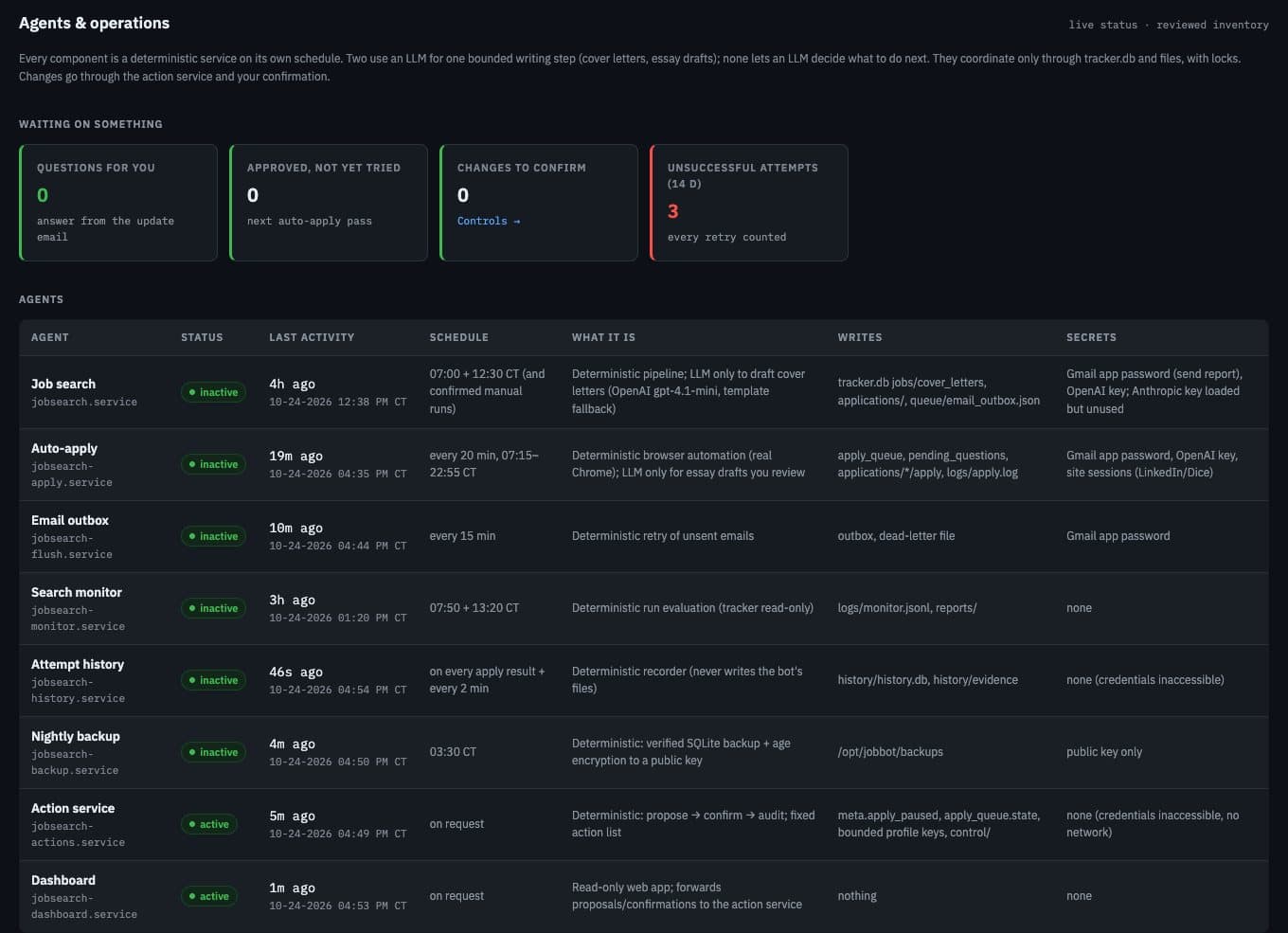This screenshot has width=1288, height=933.
Task: Click the jobsearch-dashboard.service unit name
Action: point(84,906)
